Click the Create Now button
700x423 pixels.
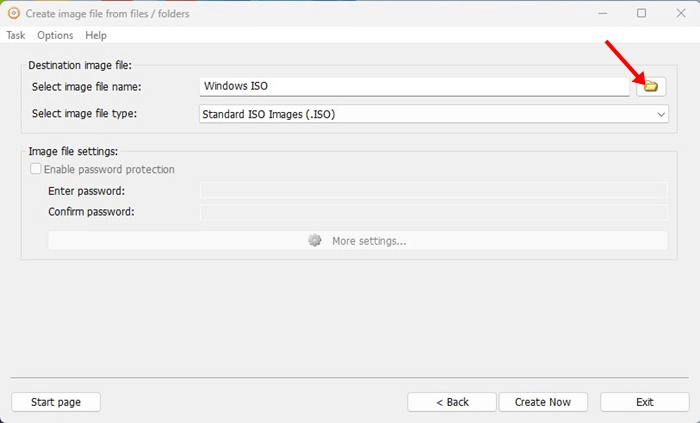[543, 402]
